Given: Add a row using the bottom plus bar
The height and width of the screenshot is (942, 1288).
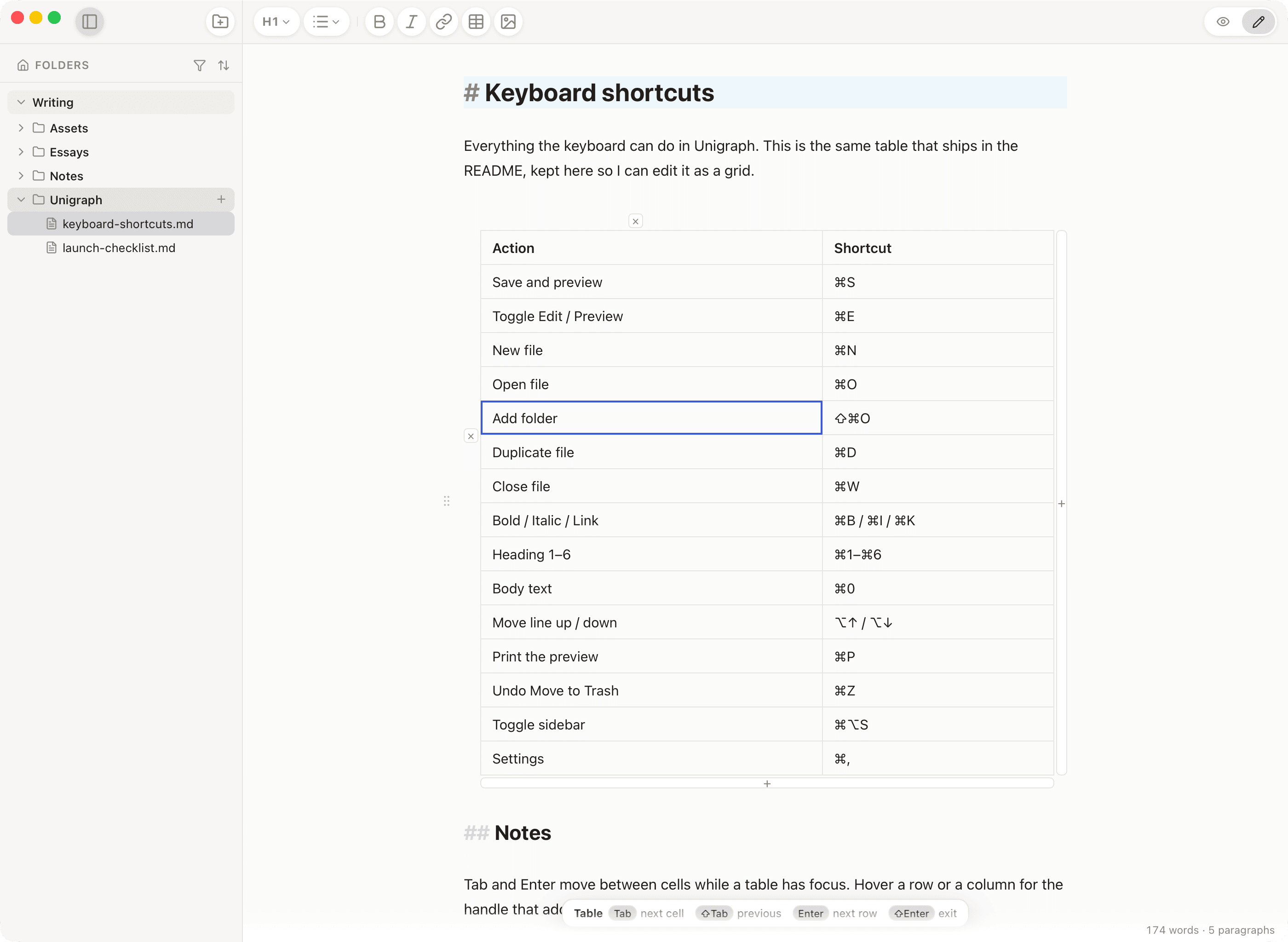Looking at the screenshot, I should pos(767,783).
